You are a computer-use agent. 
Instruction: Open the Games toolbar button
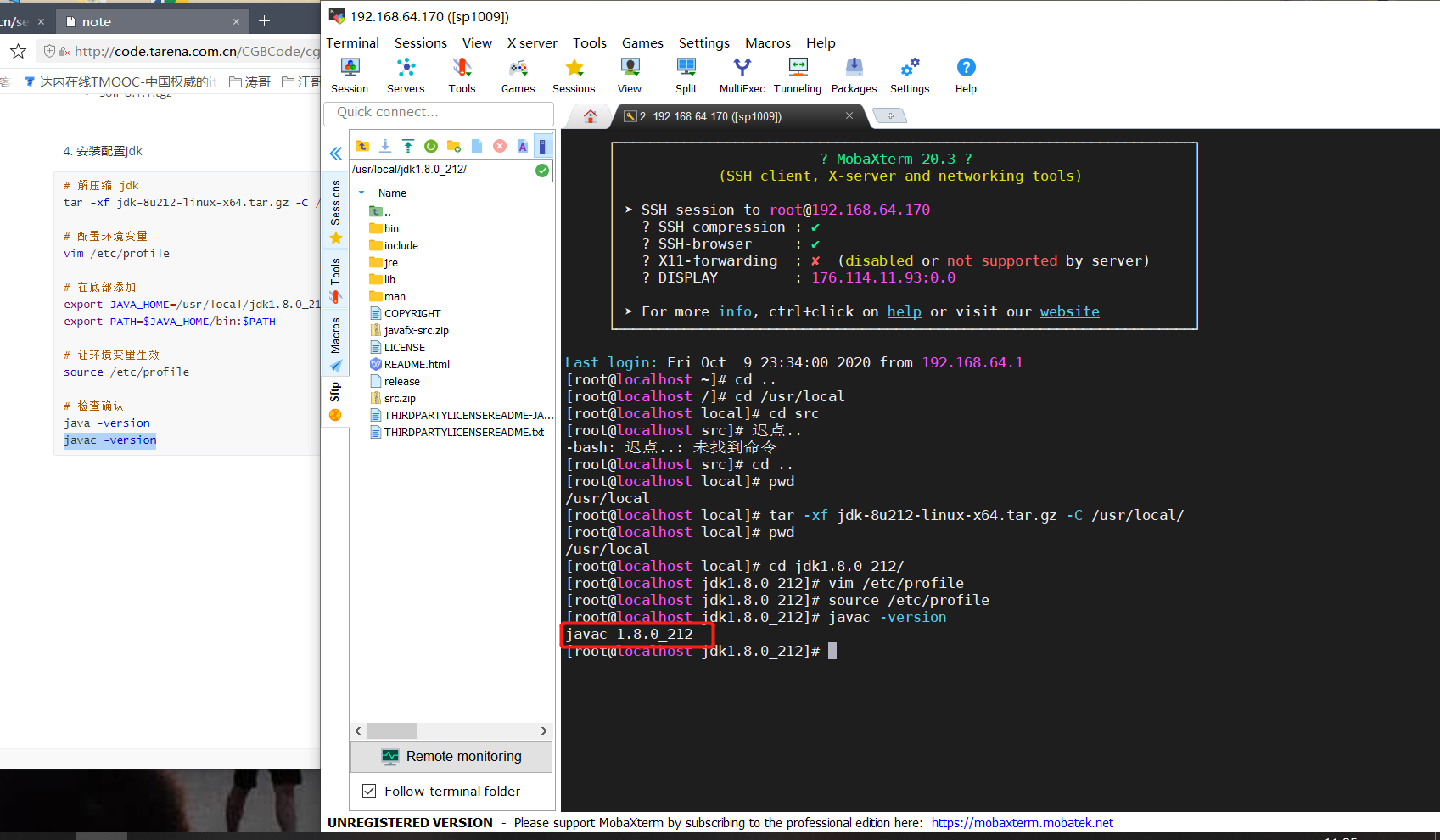click(x=518, y=76)
